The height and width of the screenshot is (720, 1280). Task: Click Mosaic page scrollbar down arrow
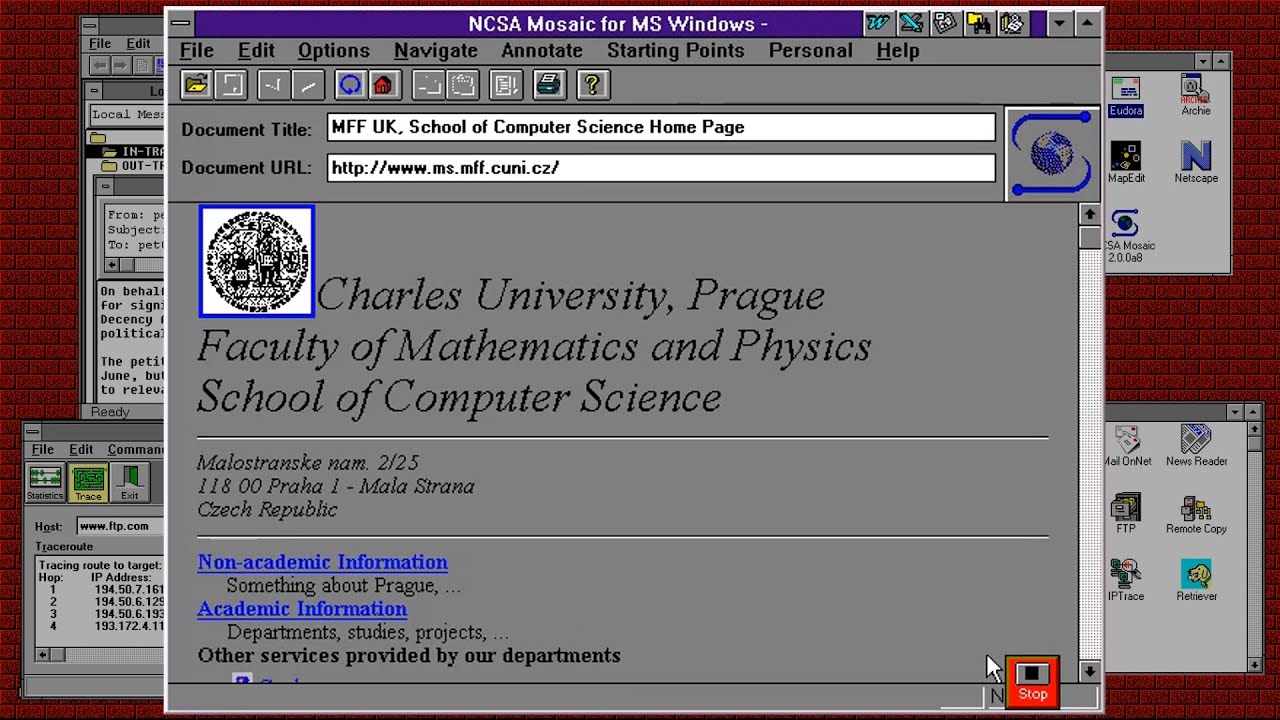coord(1090,672)
